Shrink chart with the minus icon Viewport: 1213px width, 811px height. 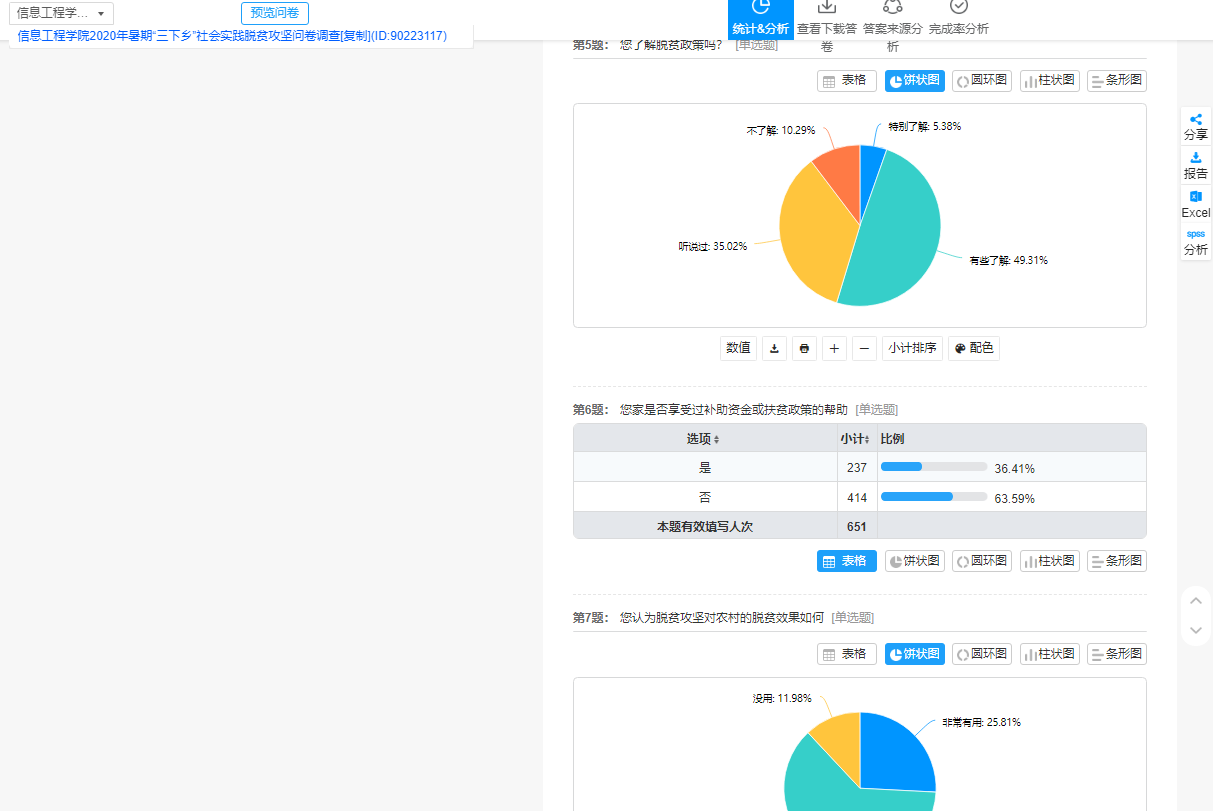point(865,348)
